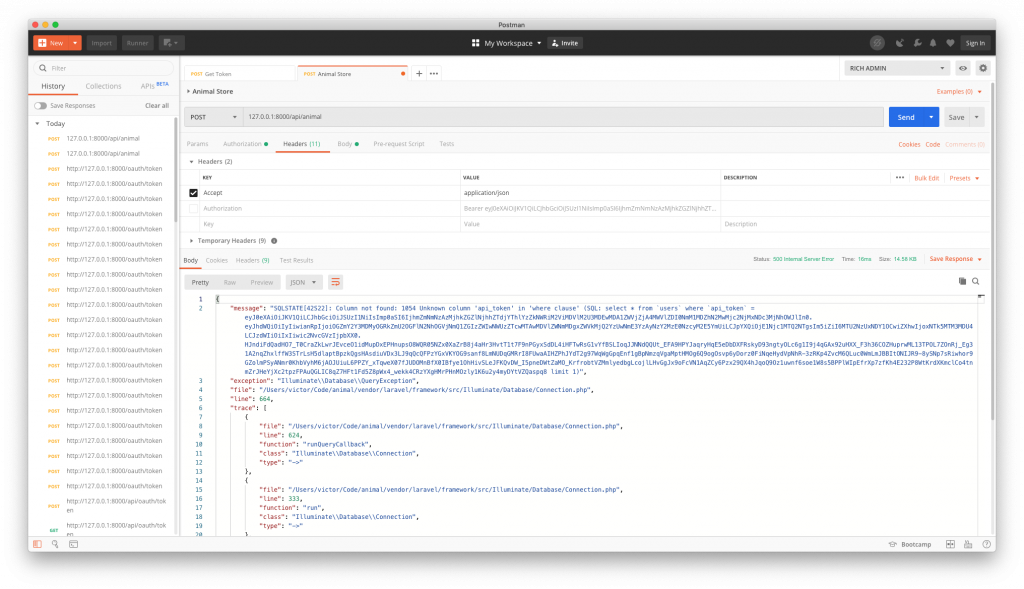Open the New button dropdown arrow
Screen dimensions: 1024x589
(75, 43)
